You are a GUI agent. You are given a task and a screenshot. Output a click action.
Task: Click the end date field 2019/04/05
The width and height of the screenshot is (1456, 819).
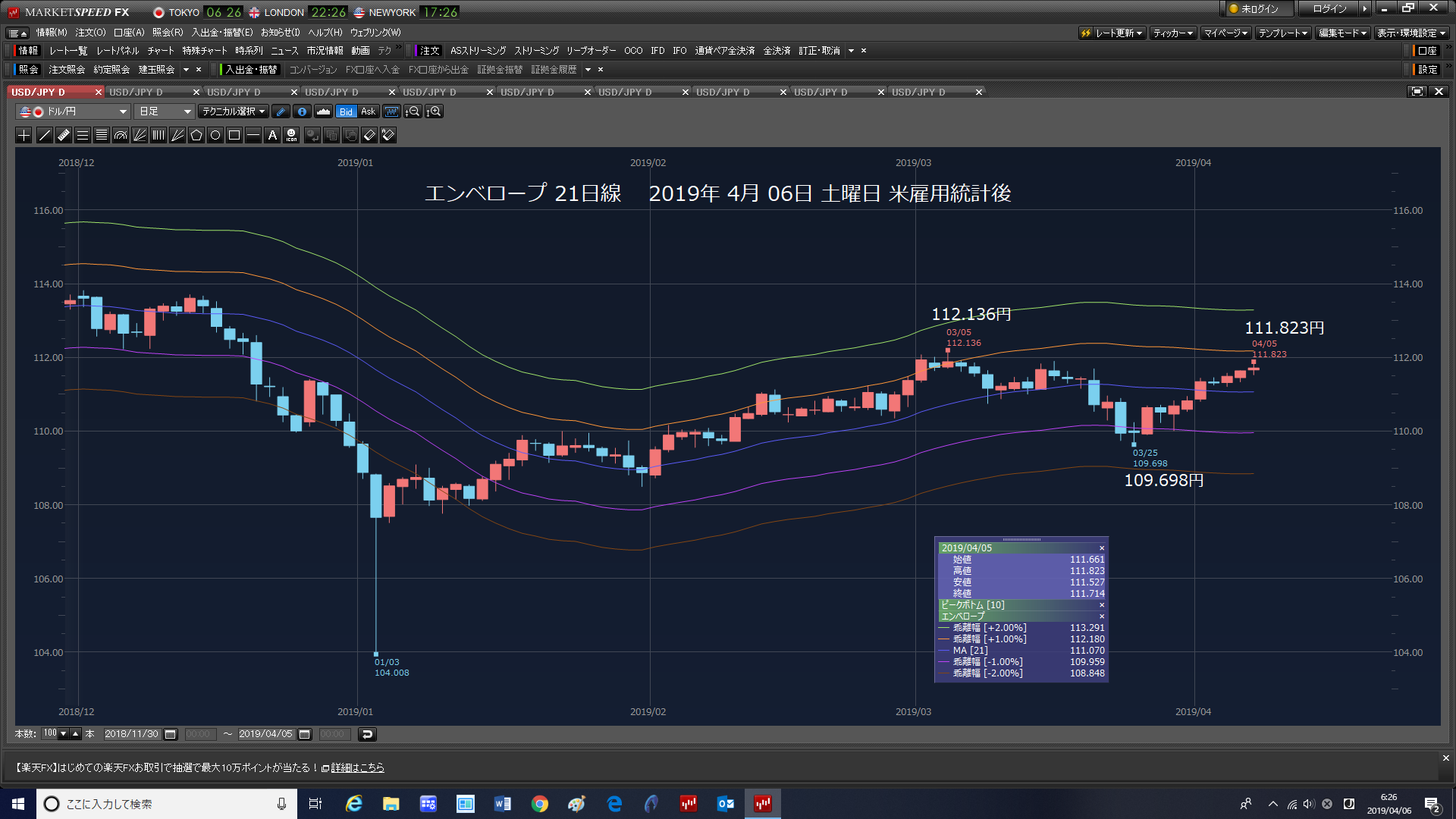pos(265,734)
